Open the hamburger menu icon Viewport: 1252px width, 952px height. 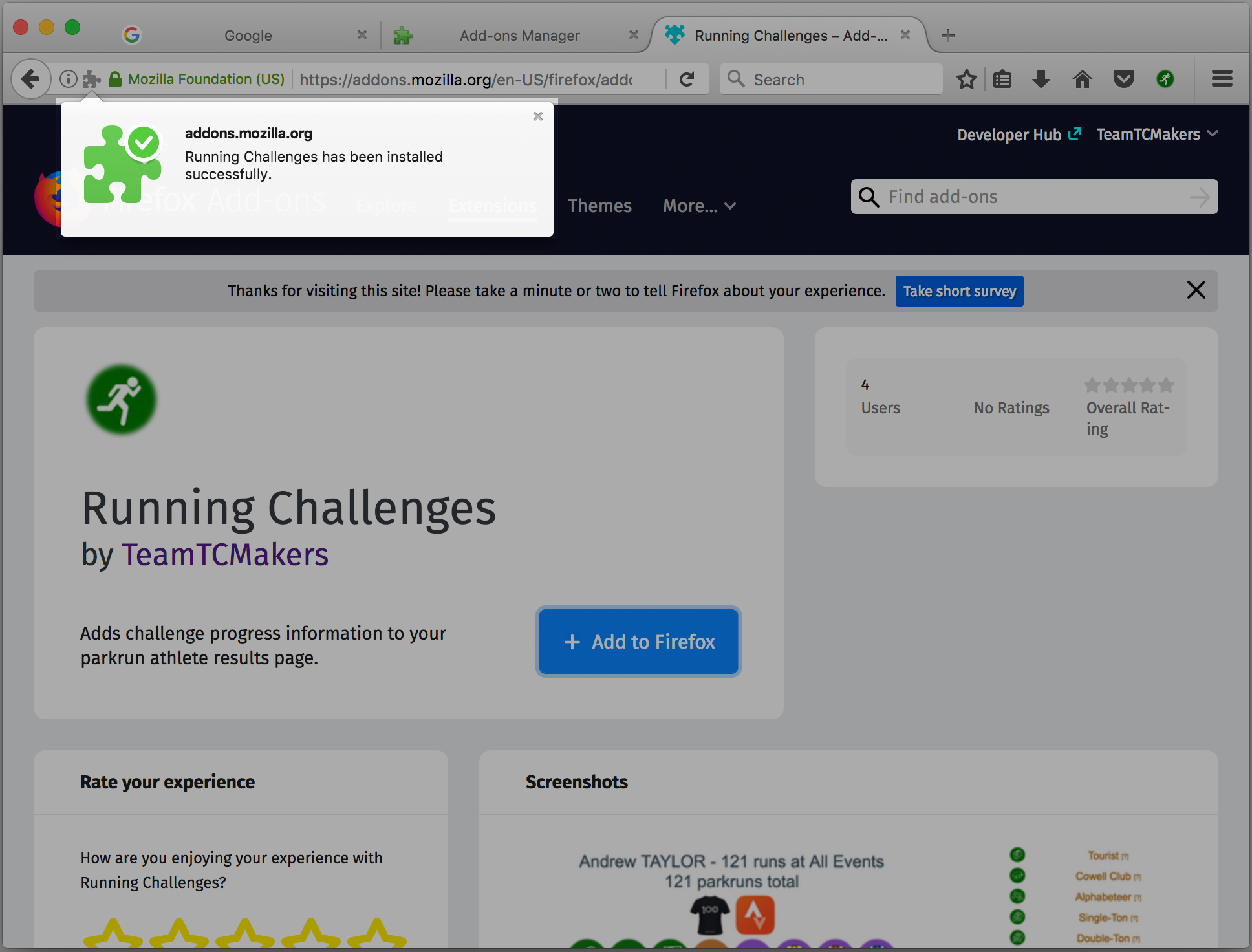[1222, 80]
